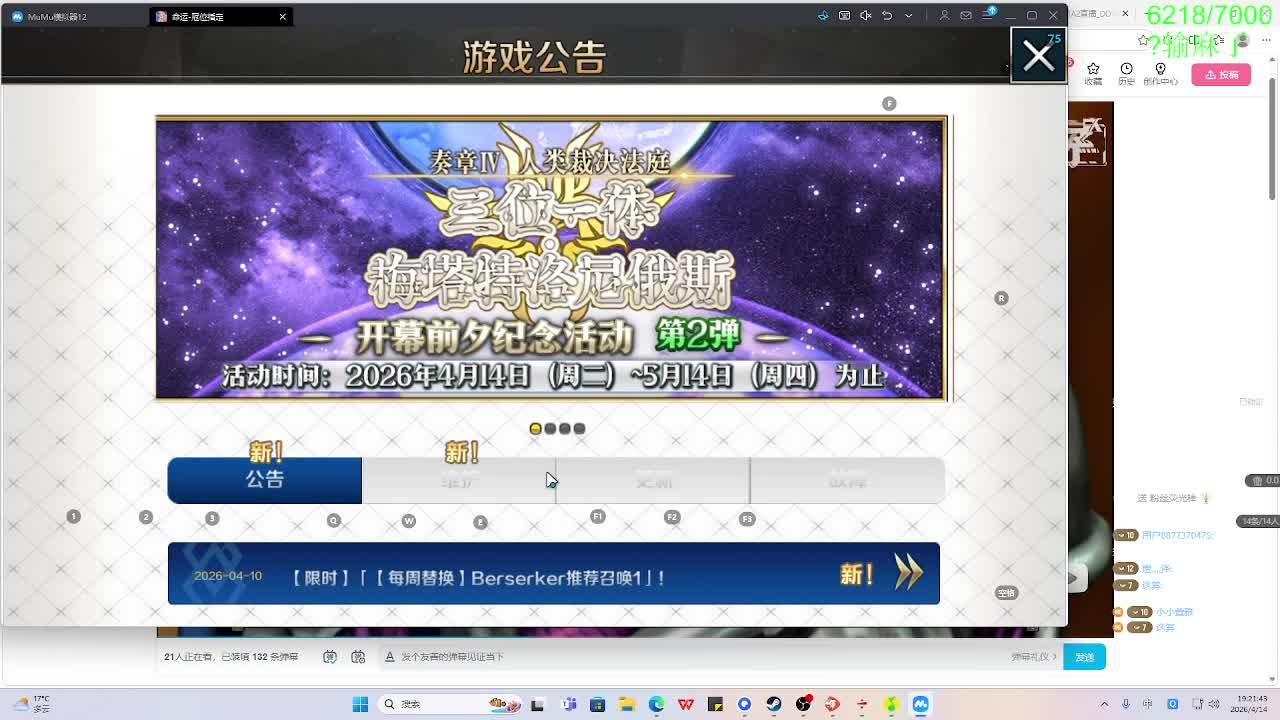Image resolution: width=1280 pixels, height=720 pixels.
Task: Click the pink 投稿 upload button
Action: [x=1221, y=75]
